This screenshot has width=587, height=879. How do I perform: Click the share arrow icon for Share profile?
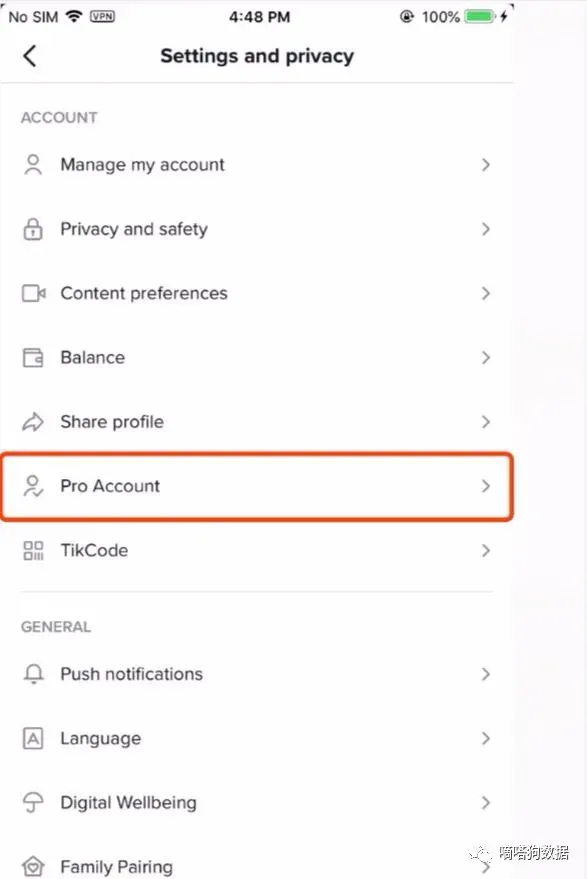point(33,422)
